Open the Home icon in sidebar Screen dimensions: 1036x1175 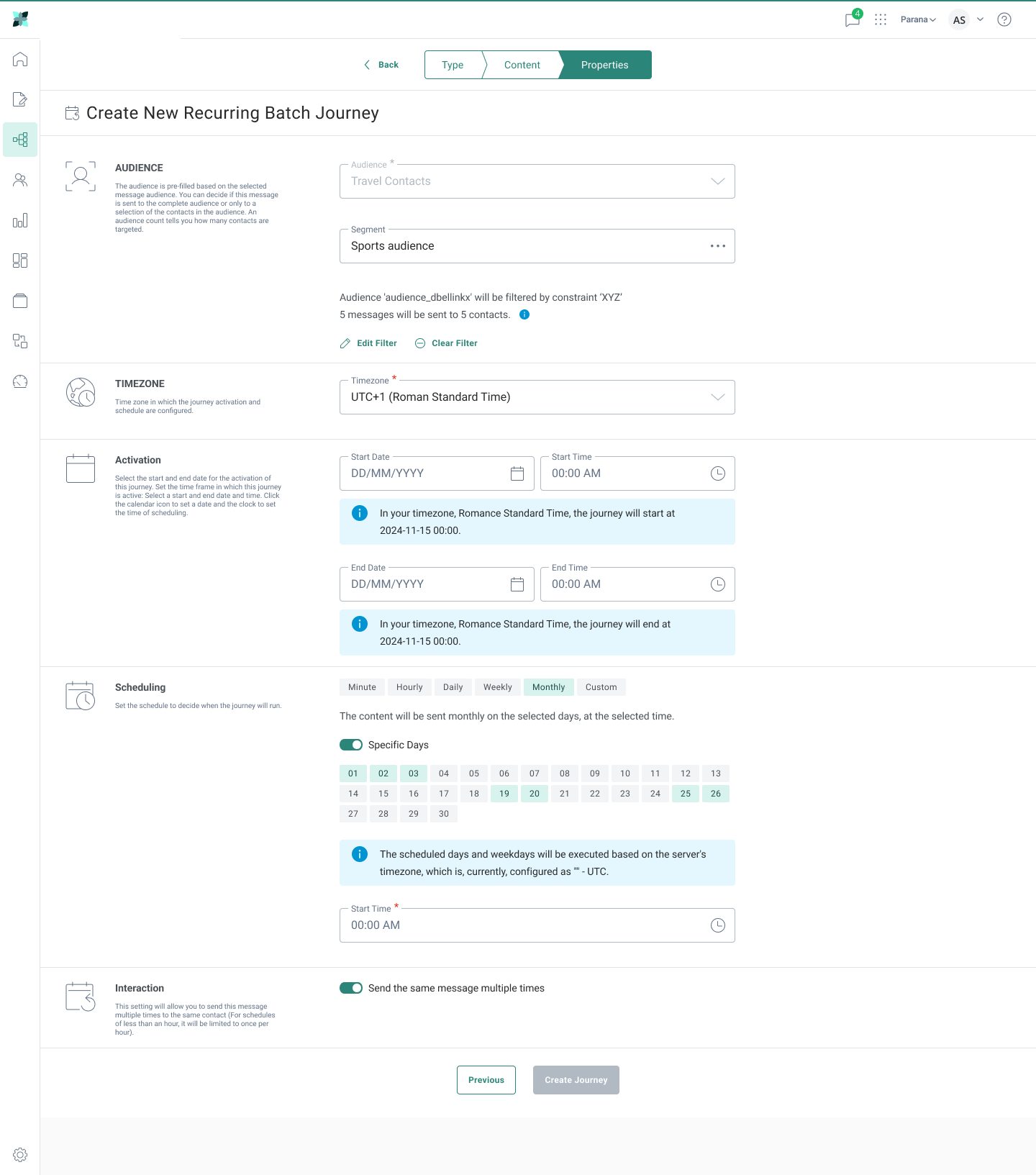click(20, 59)
